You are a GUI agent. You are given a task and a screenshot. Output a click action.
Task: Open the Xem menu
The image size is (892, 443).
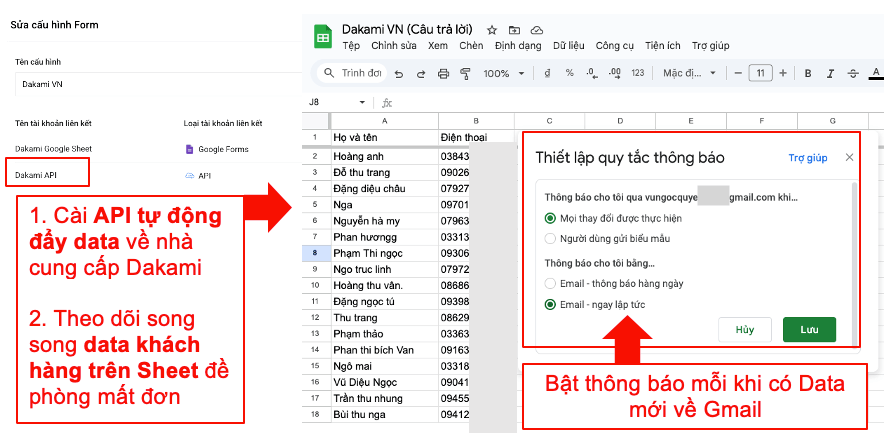[437, 45]
